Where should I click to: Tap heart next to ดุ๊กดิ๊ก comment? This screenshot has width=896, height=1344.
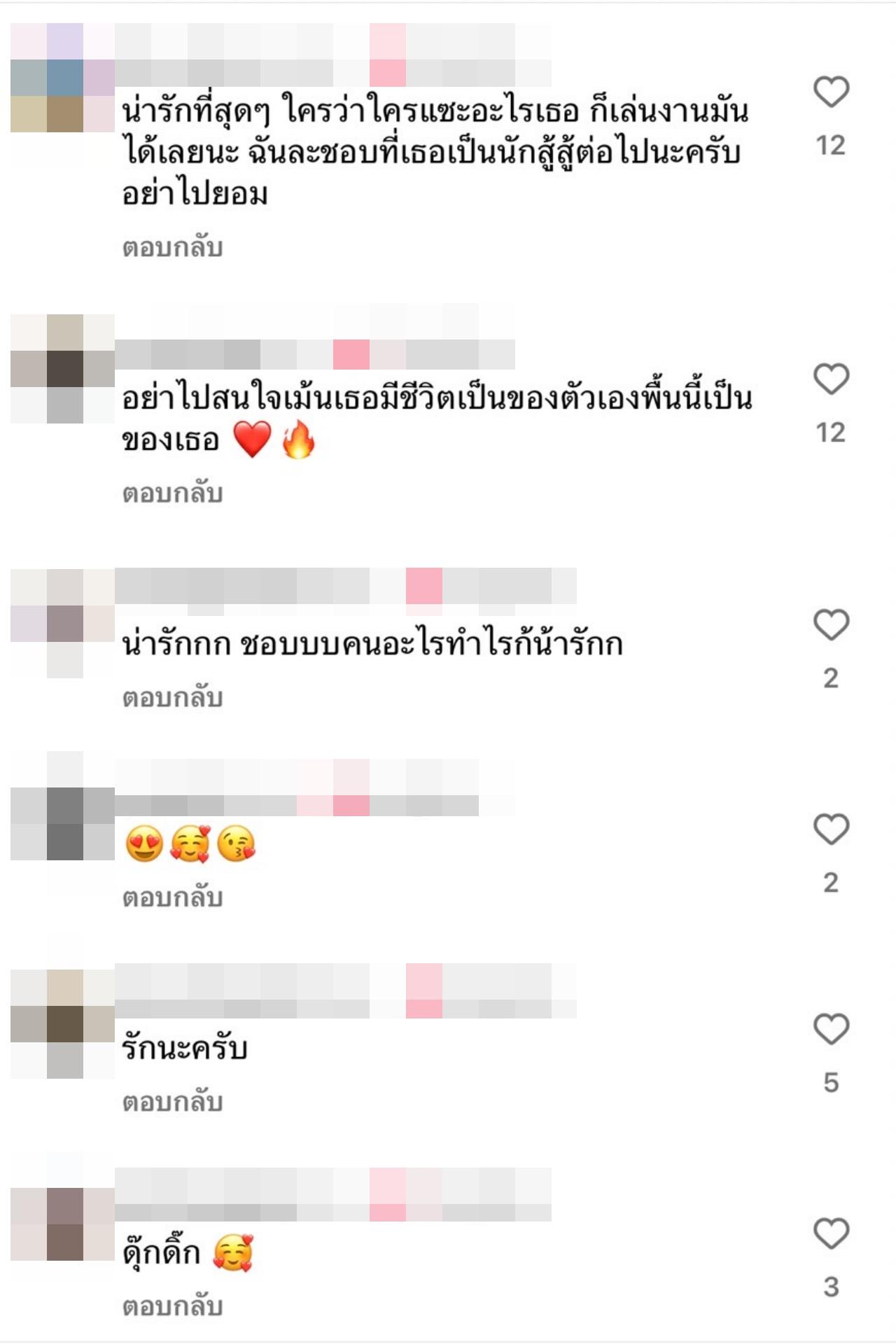(831, 1233)
